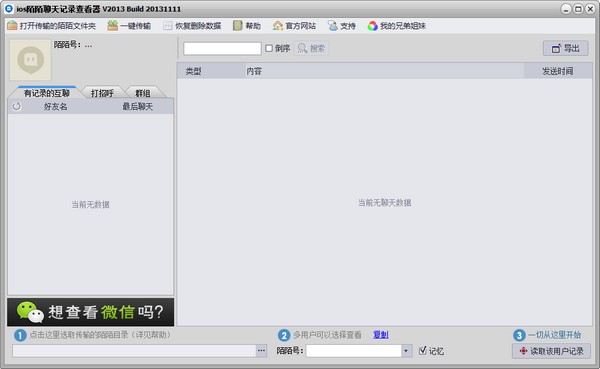The width and height of the screenshot is (600, 369).
Task: Click the refresh icon in friend list header
Action: [x=16, y=106]
